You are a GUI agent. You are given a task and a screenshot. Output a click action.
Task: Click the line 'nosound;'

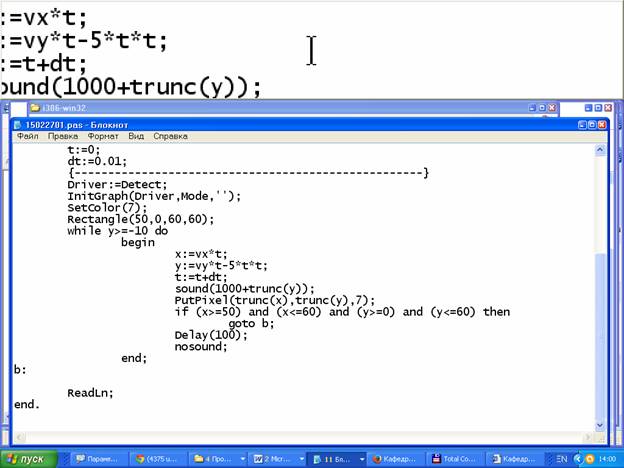coord(201,347)
